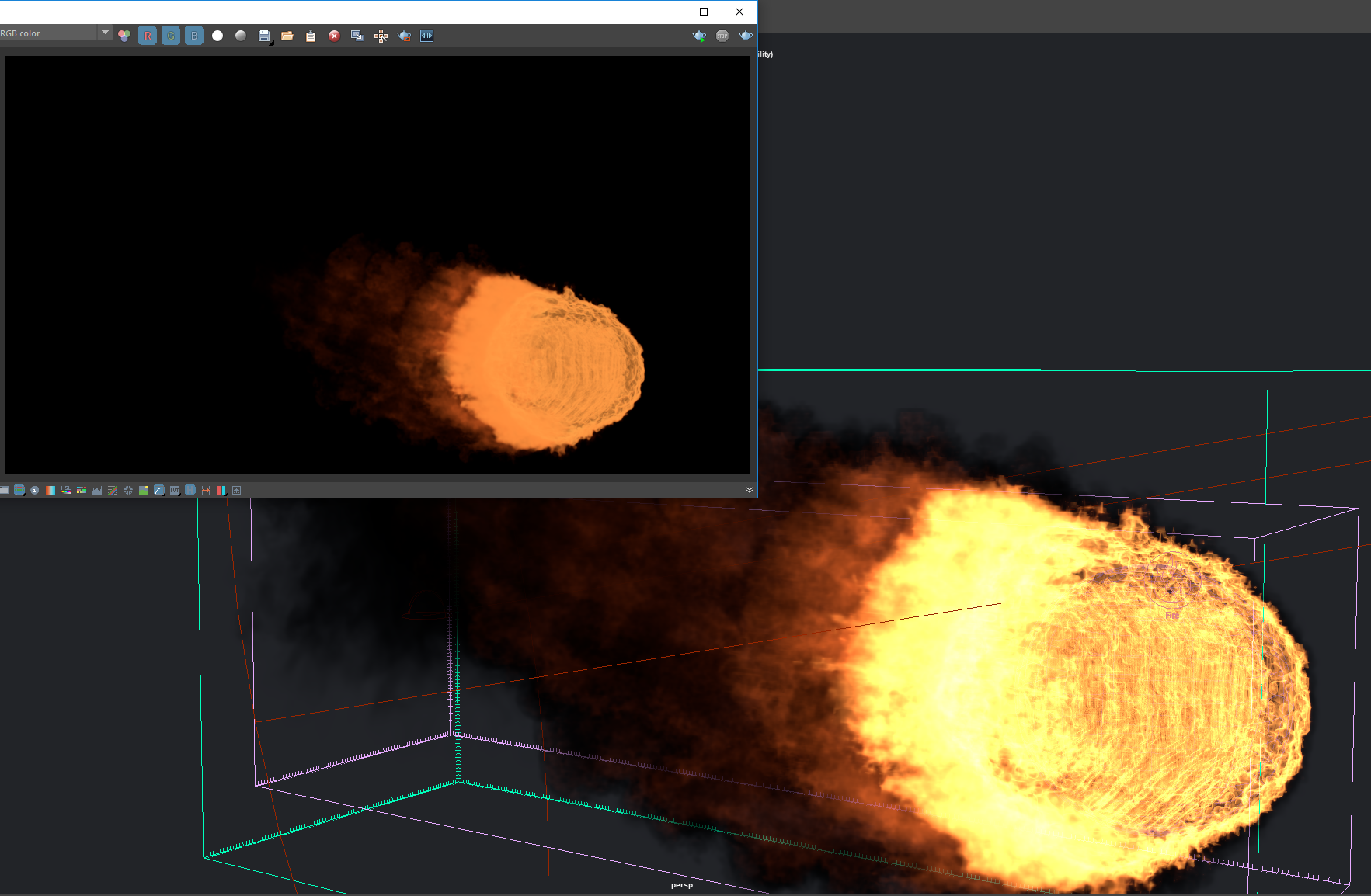Viewport: 1371px width, 896px height.
Task: Enable the HSL correction icon
Action: click(66, 490)
